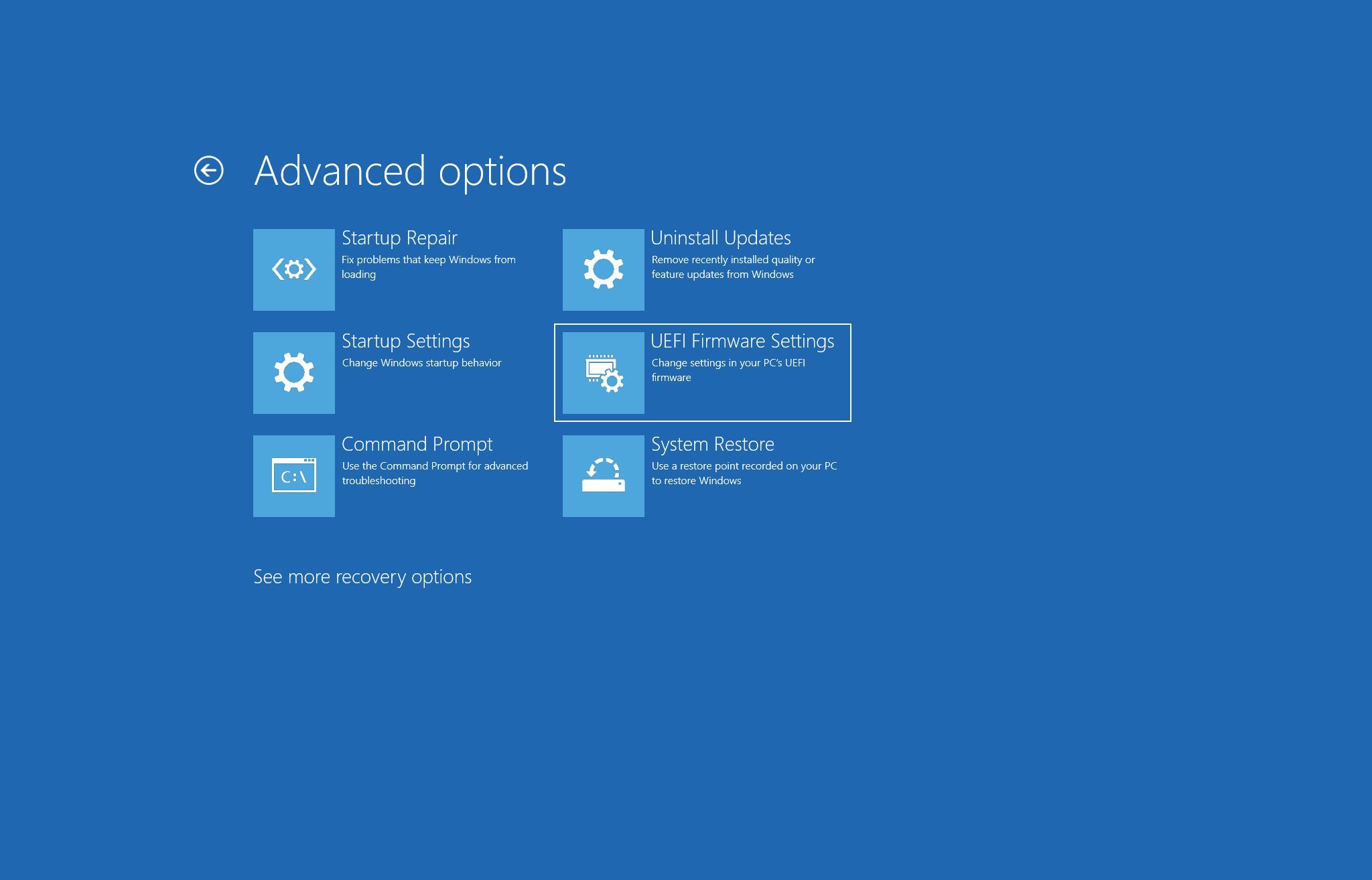This screenshot has width=1372, height=880.
Task: Click "Change Windows startup behavior" text
Action: click(x=421, y=363)
